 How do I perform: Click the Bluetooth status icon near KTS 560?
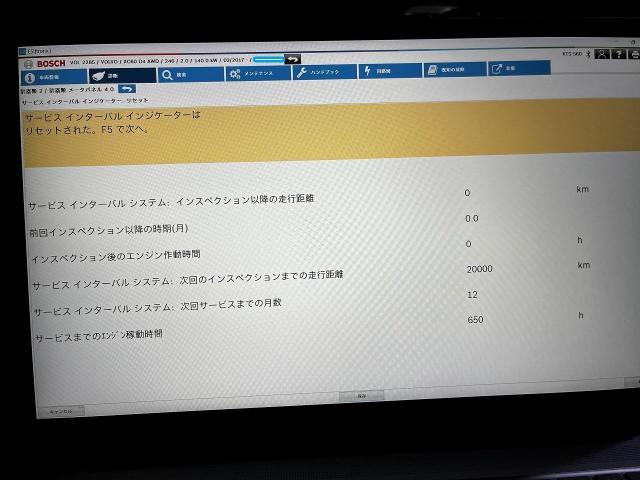(x=588, y=52)
